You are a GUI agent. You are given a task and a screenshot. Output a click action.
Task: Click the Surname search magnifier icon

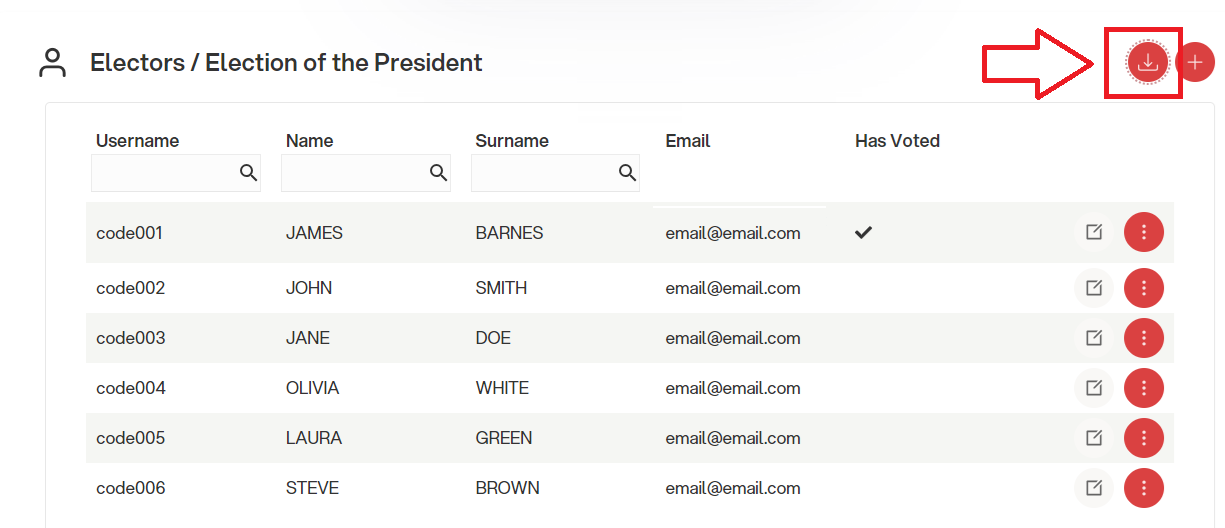click(627, 173)
